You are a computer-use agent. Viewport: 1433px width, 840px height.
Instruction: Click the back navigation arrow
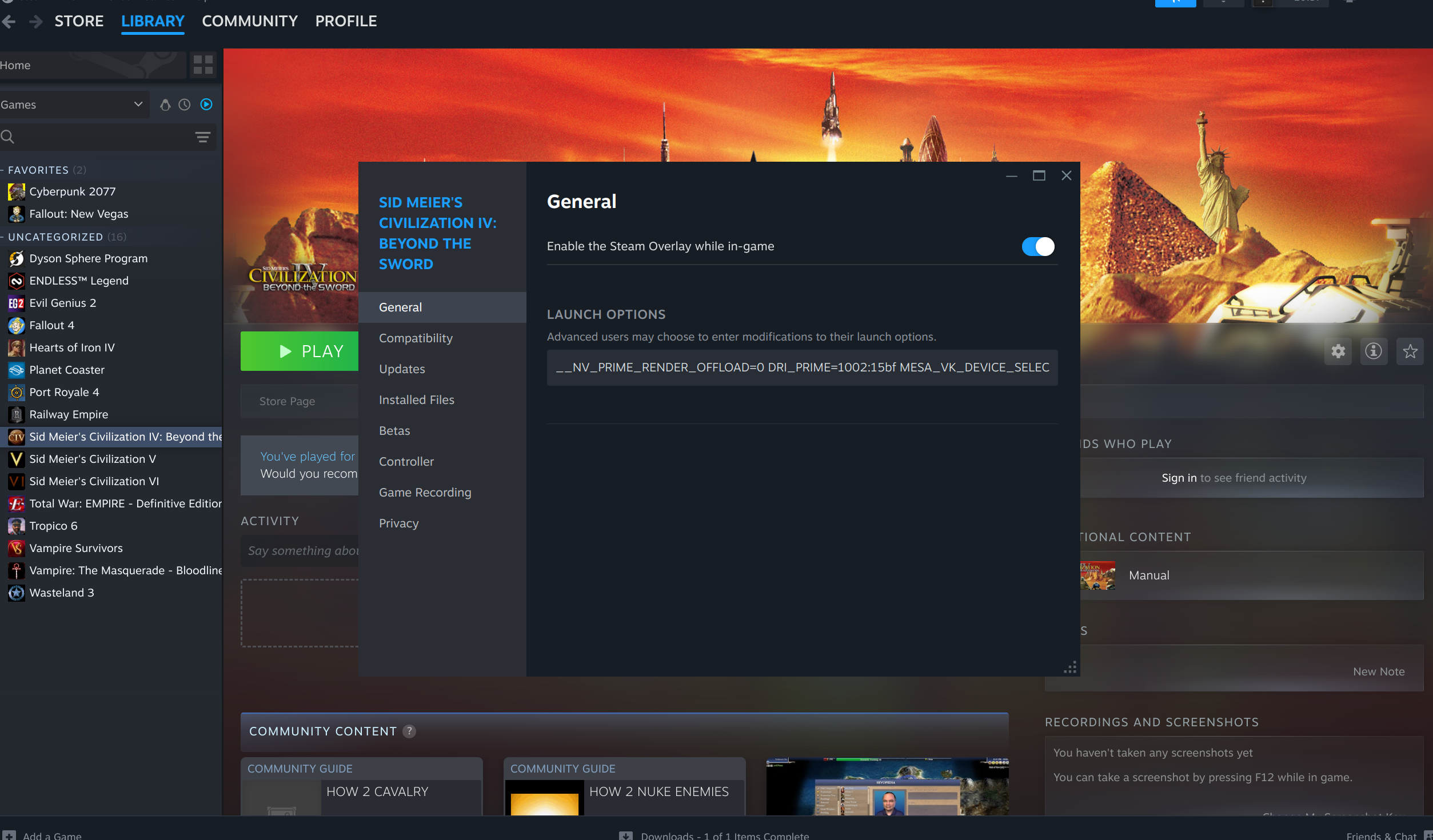[x=9, y=21]
